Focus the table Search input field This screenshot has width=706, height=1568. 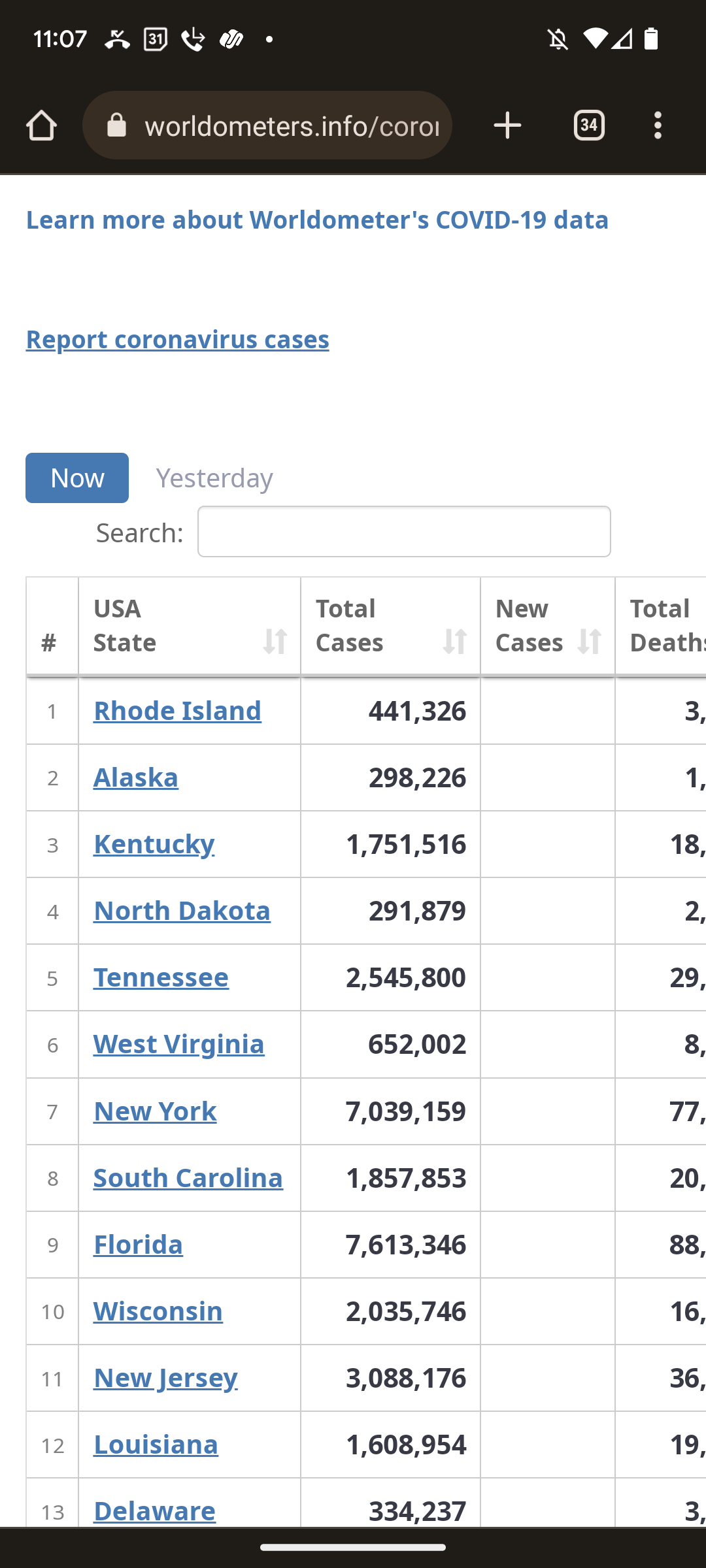[404, 532]
